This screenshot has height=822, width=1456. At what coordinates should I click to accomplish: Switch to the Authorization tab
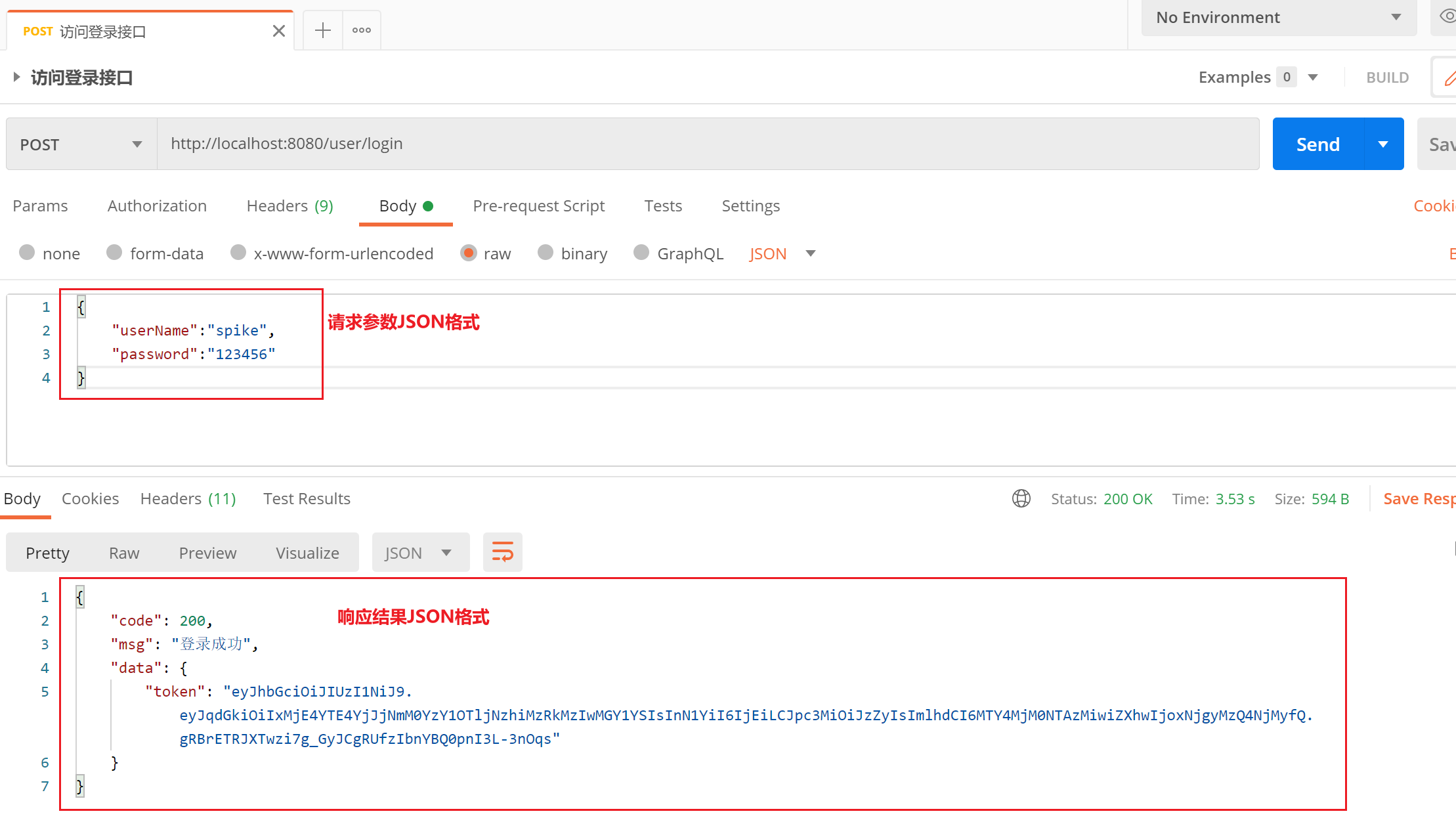click(157, 206)
